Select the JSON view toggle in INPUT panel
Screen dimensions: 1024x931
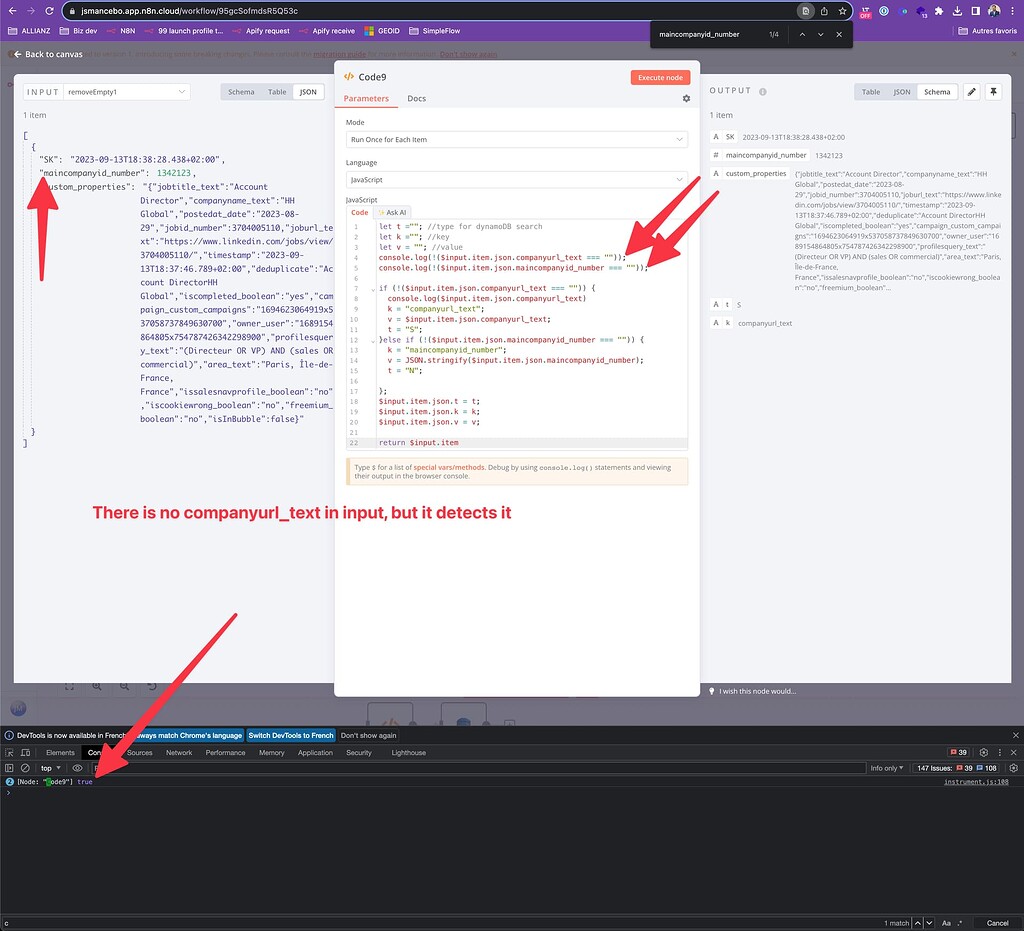point(307,91)
